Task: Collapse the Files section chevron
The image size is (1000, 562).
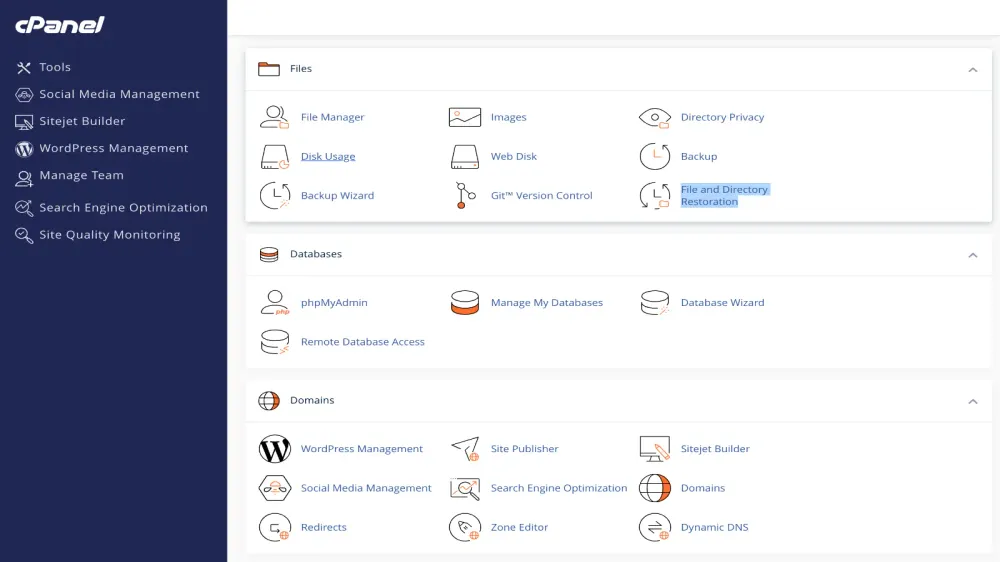Action: click(x=973, y=70)
